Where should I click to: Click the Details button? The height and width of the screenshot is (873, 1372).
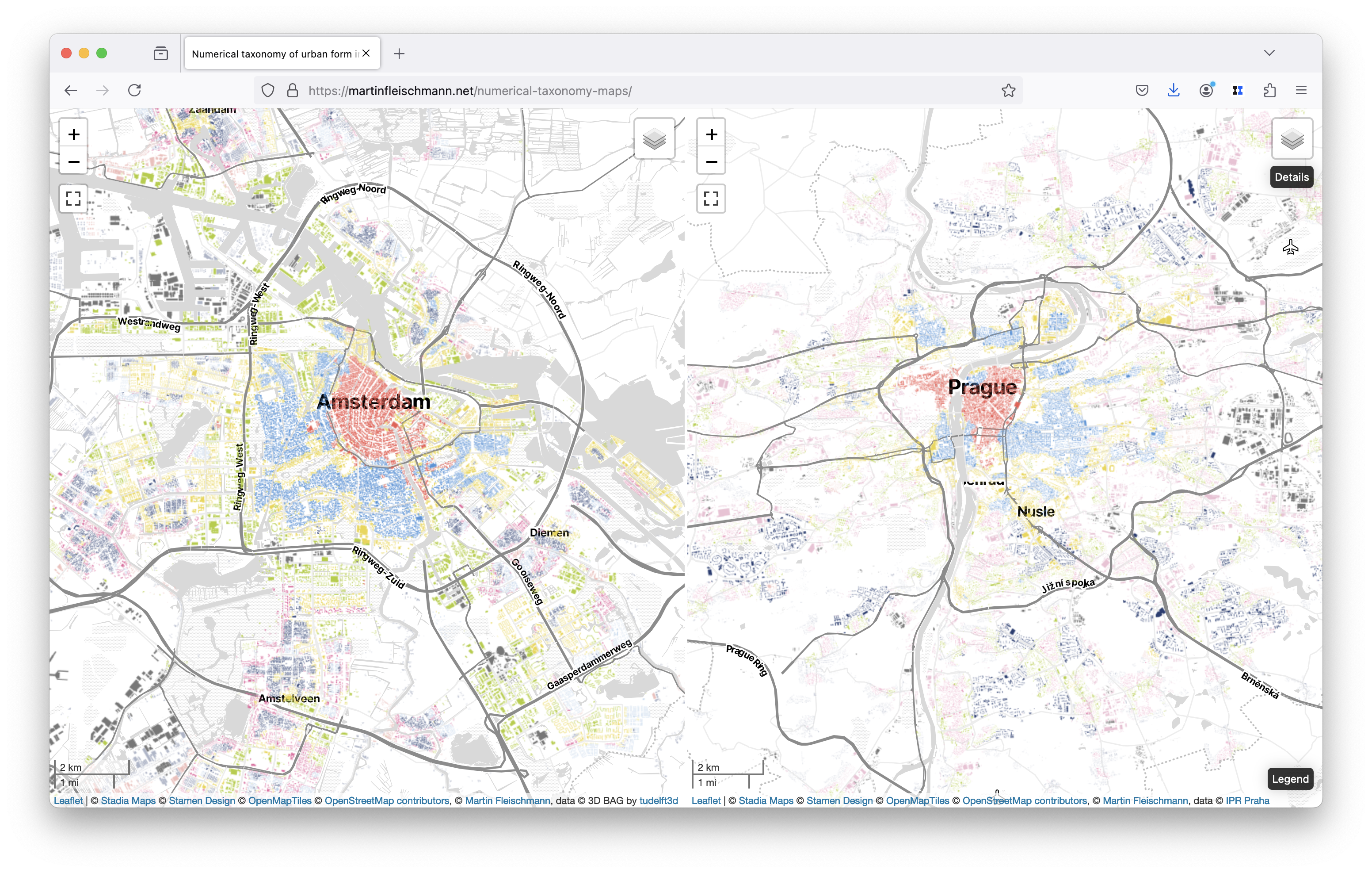[x=1291, y=177]
